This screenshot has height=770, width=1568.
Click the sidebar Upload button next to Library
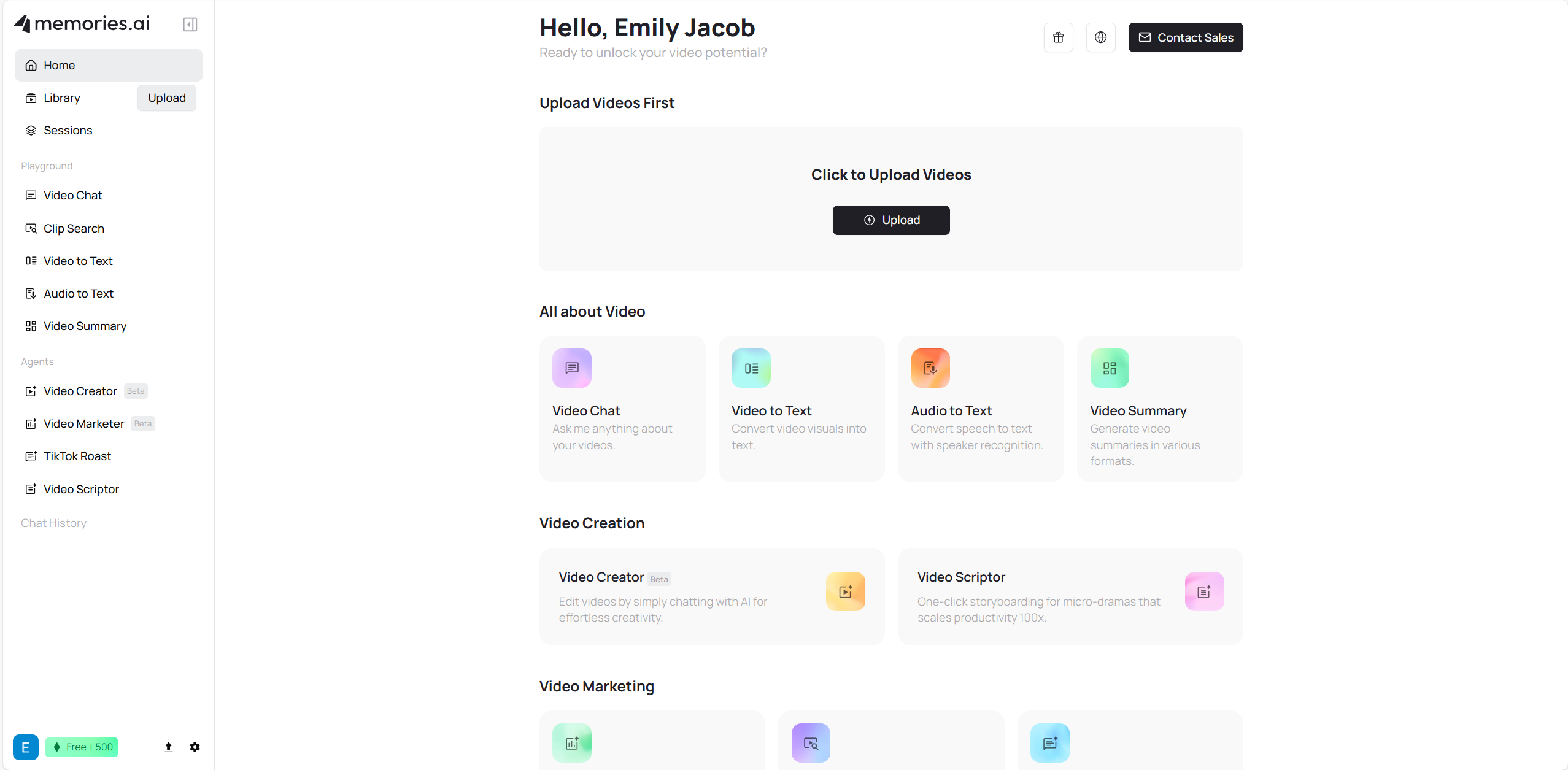(x=166, y=98)
